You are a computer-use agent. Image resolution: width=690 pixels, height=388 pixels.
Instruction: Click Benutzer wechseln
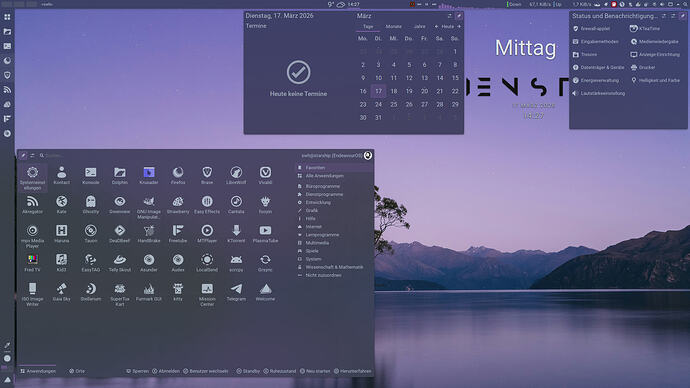coord(206,371)
